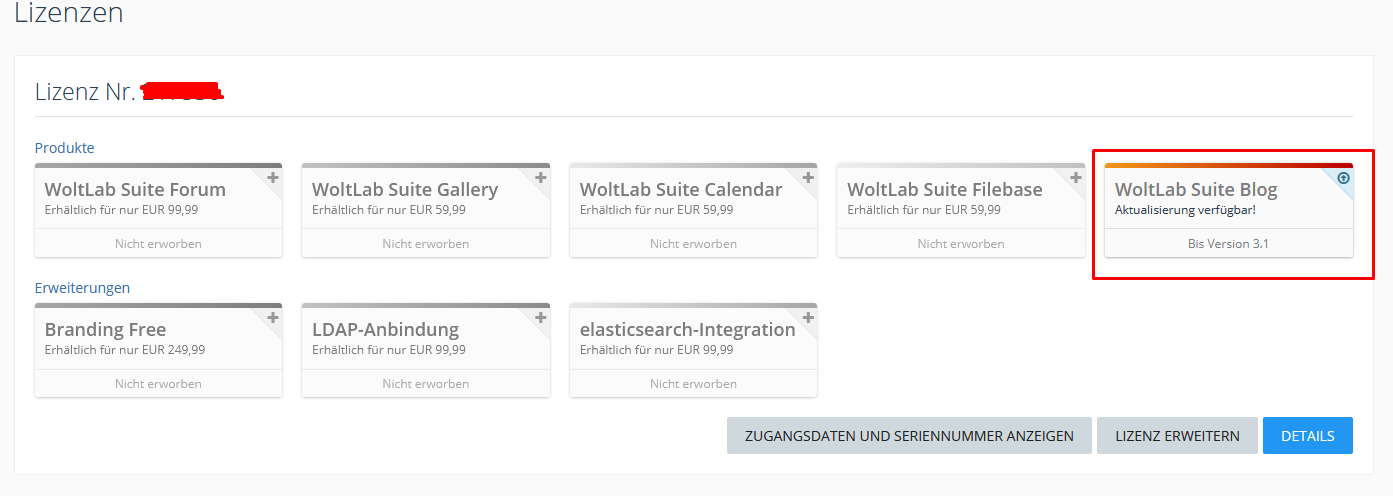Click the plus icon on LDAP-Anbindung

(540, 318)
